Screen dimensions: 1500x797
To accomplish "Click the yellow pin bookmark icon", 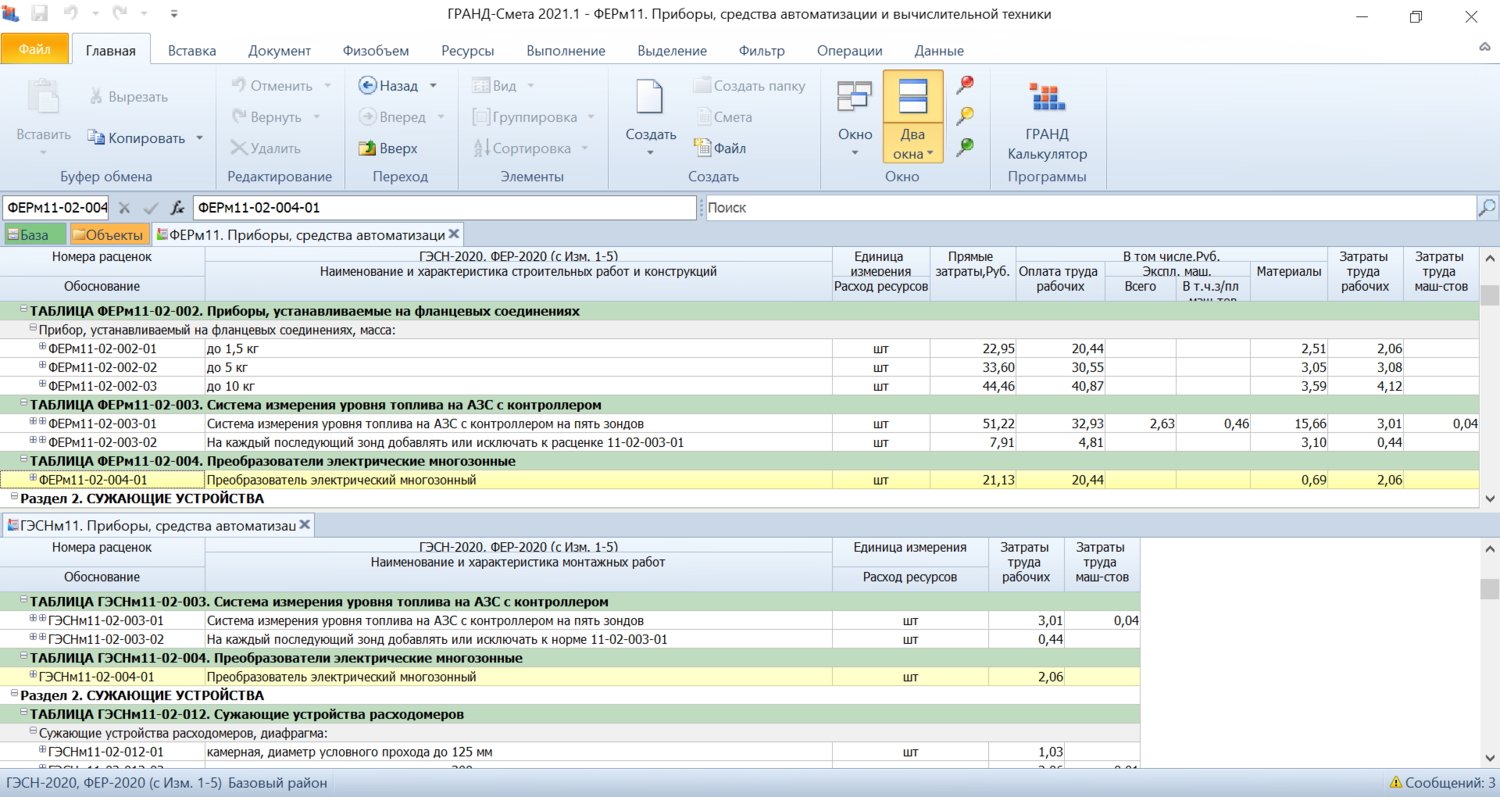I will click(x=965, y=116).
